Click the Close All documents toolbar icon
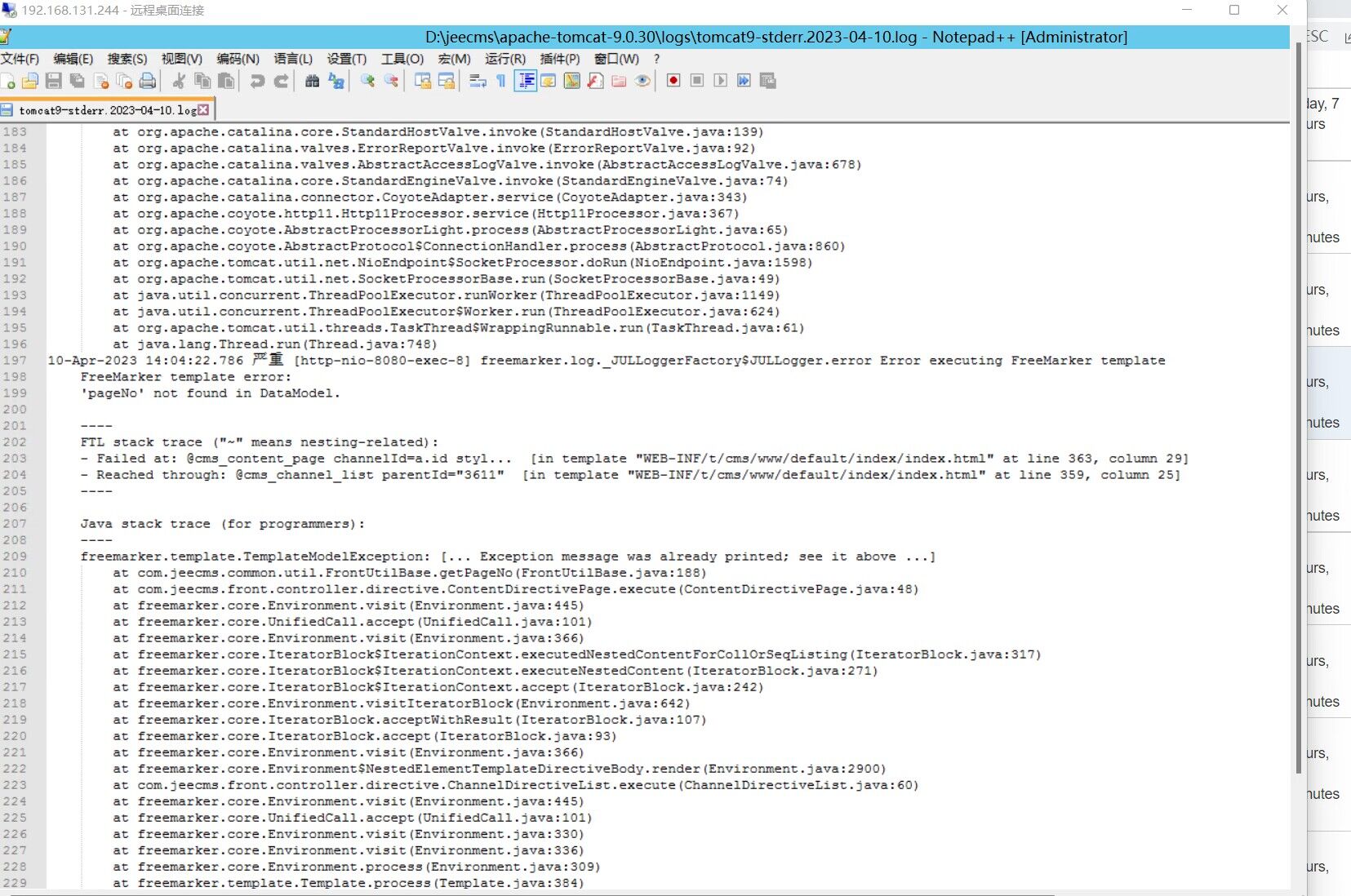The width and height of the screenshot is (1351, 896). tap(124, 81)
